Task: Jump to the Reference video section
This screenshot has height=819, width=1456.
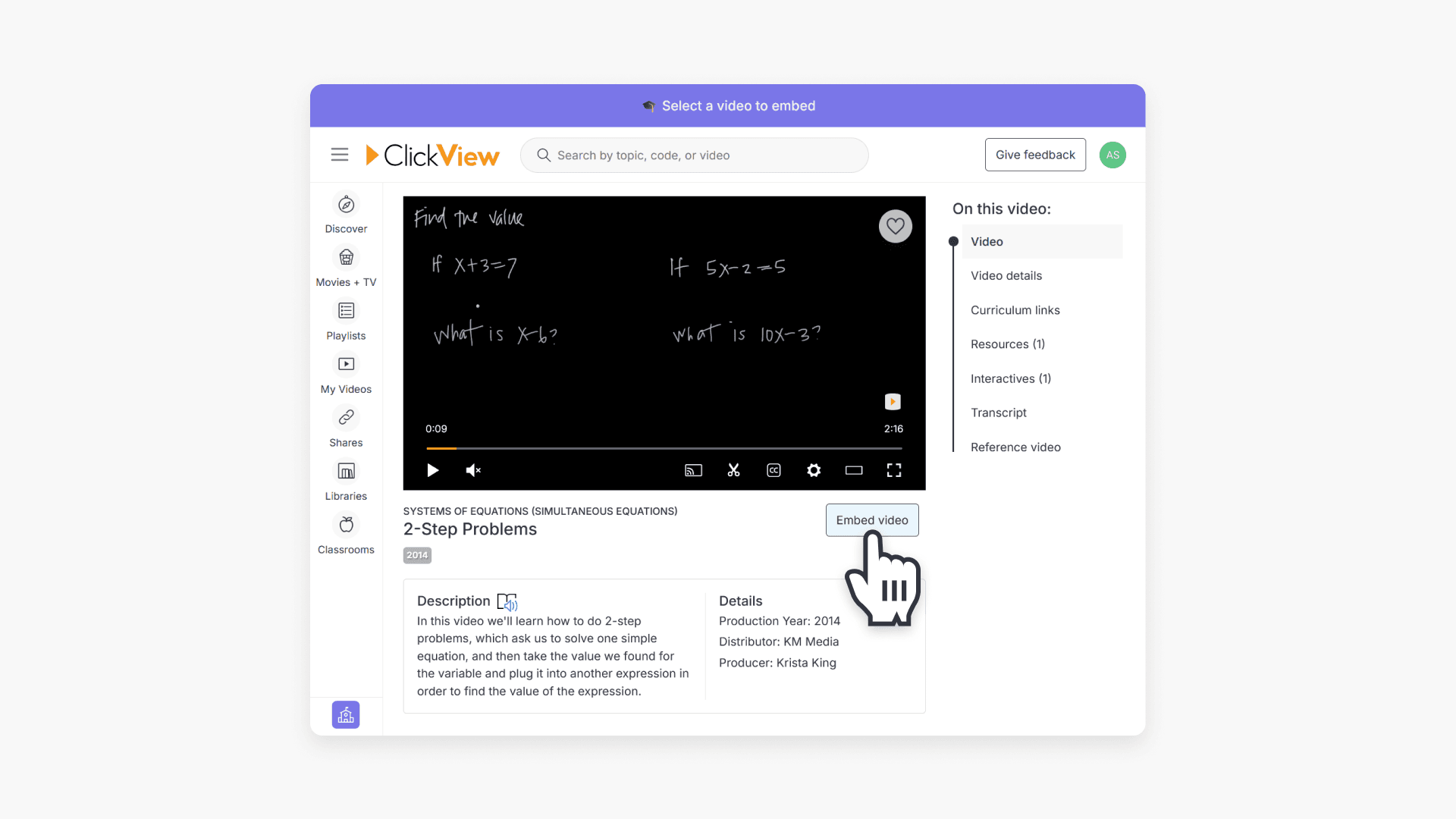Action: click(1015, 447)
